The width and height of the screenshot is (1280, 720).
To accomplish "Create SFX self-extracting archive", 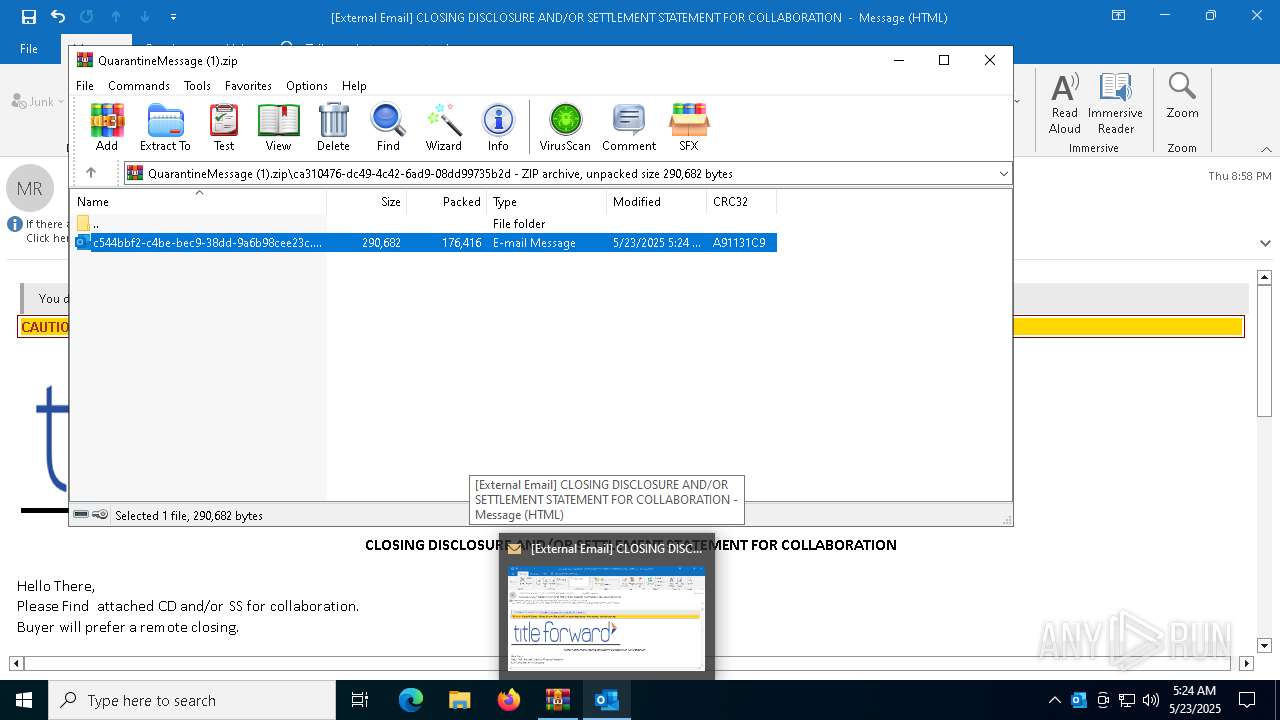I will click(x=689, y=127).
